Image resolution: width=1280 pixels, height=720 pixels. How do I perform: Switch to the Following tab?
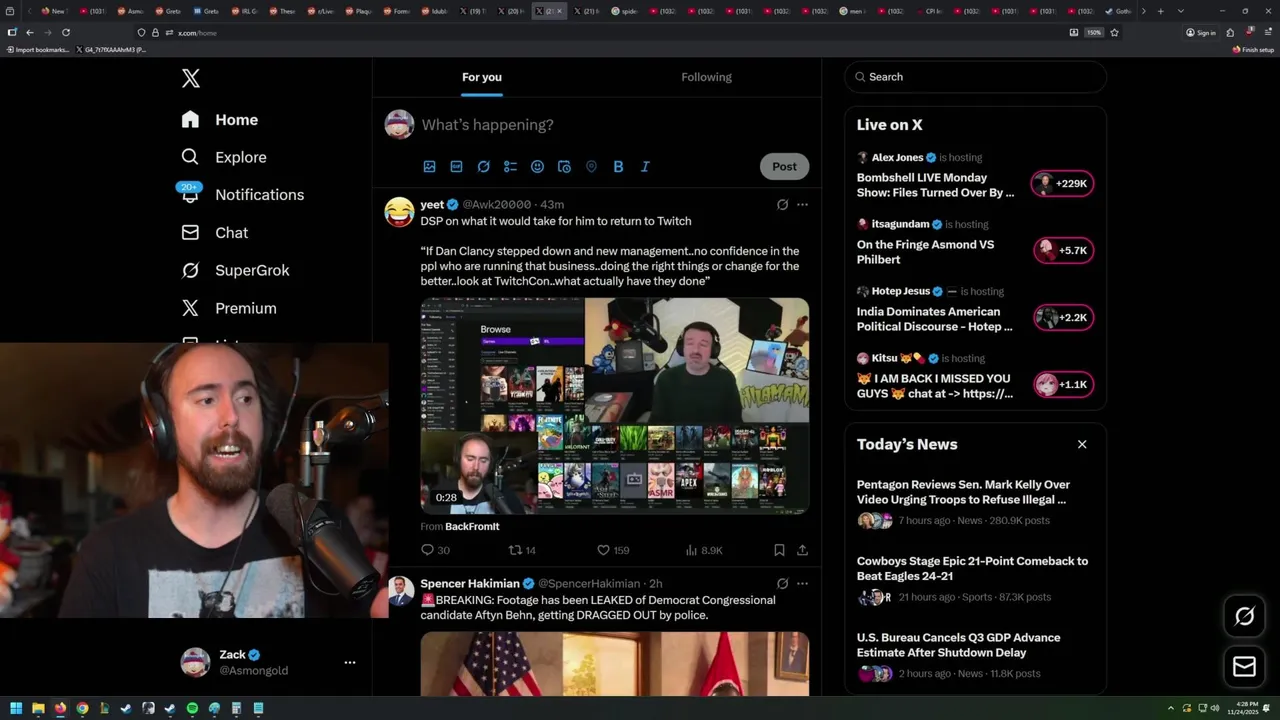pos(707,77)
